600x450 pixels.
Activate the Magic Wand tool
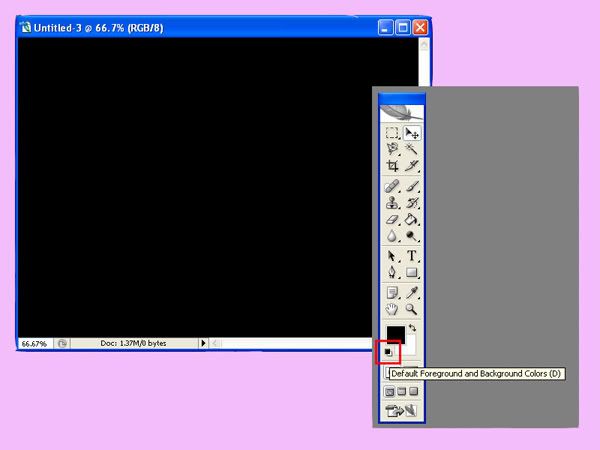(x=412, y=149)
